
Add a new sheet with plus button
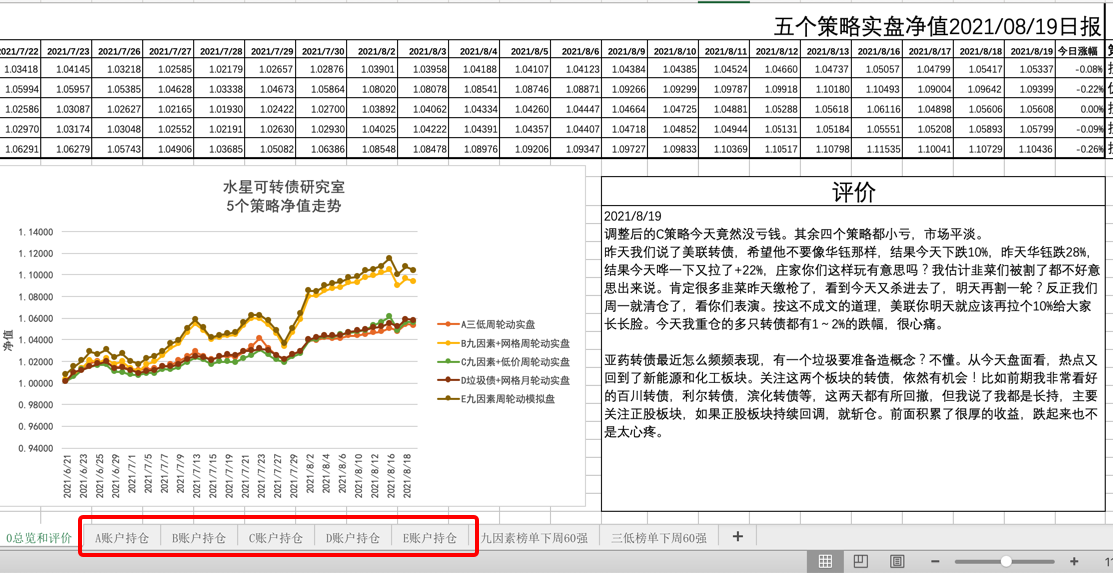pyautogui.click(x=738, y=537)
